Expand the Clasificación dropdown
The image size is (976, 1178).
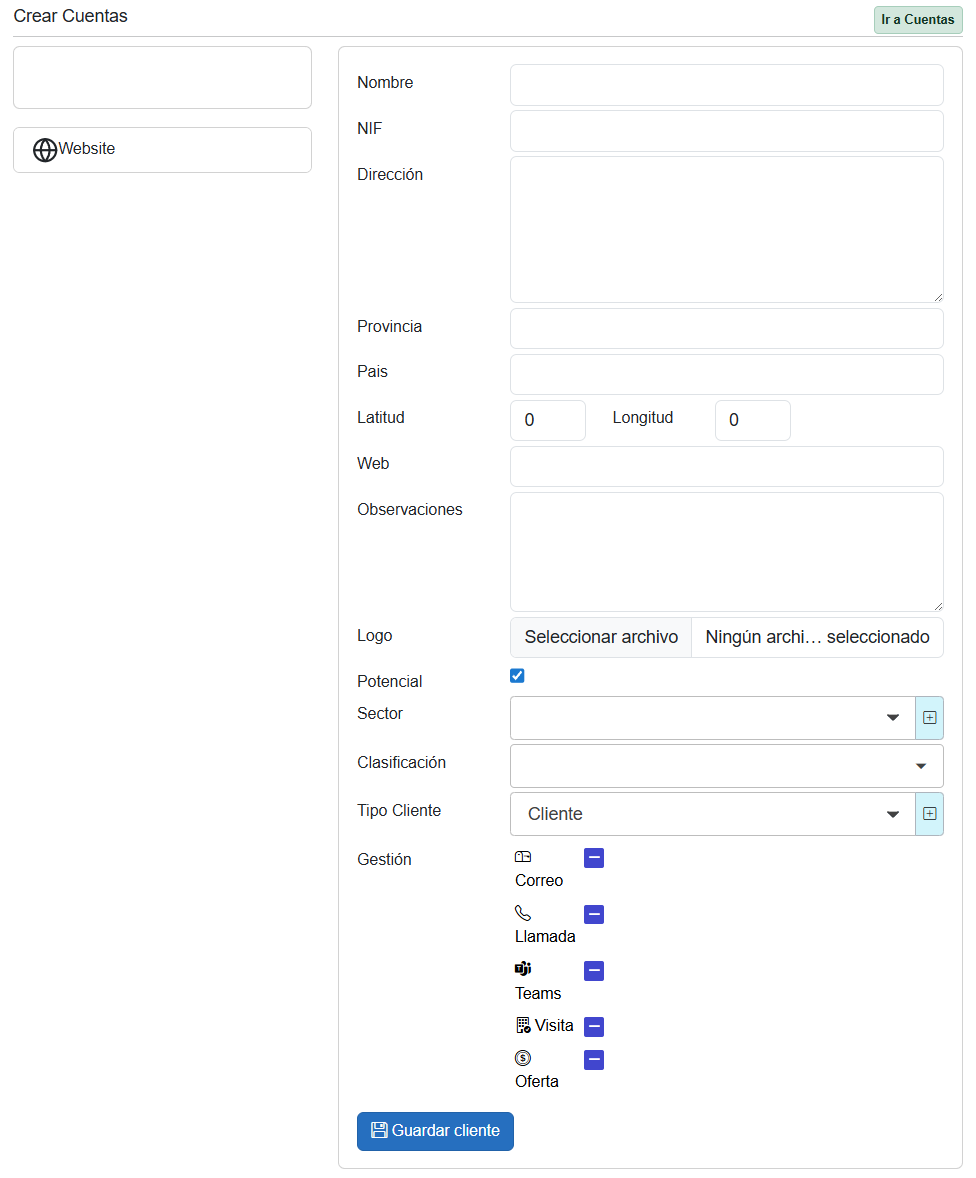[x=726, y=766]
